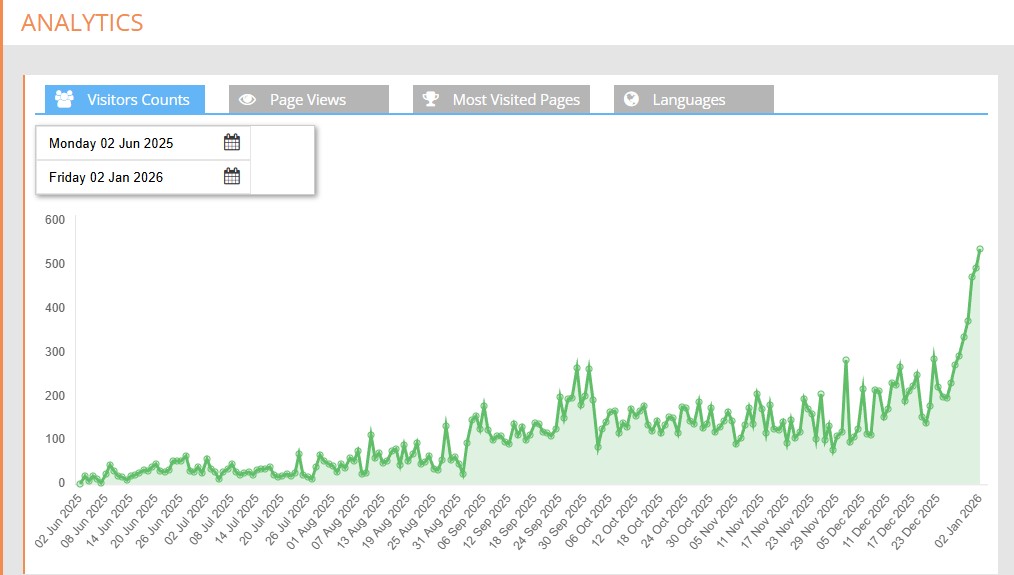
Task: Open calendar picker beside Friday 02 Jan 2026
Action: coord(231,177)
